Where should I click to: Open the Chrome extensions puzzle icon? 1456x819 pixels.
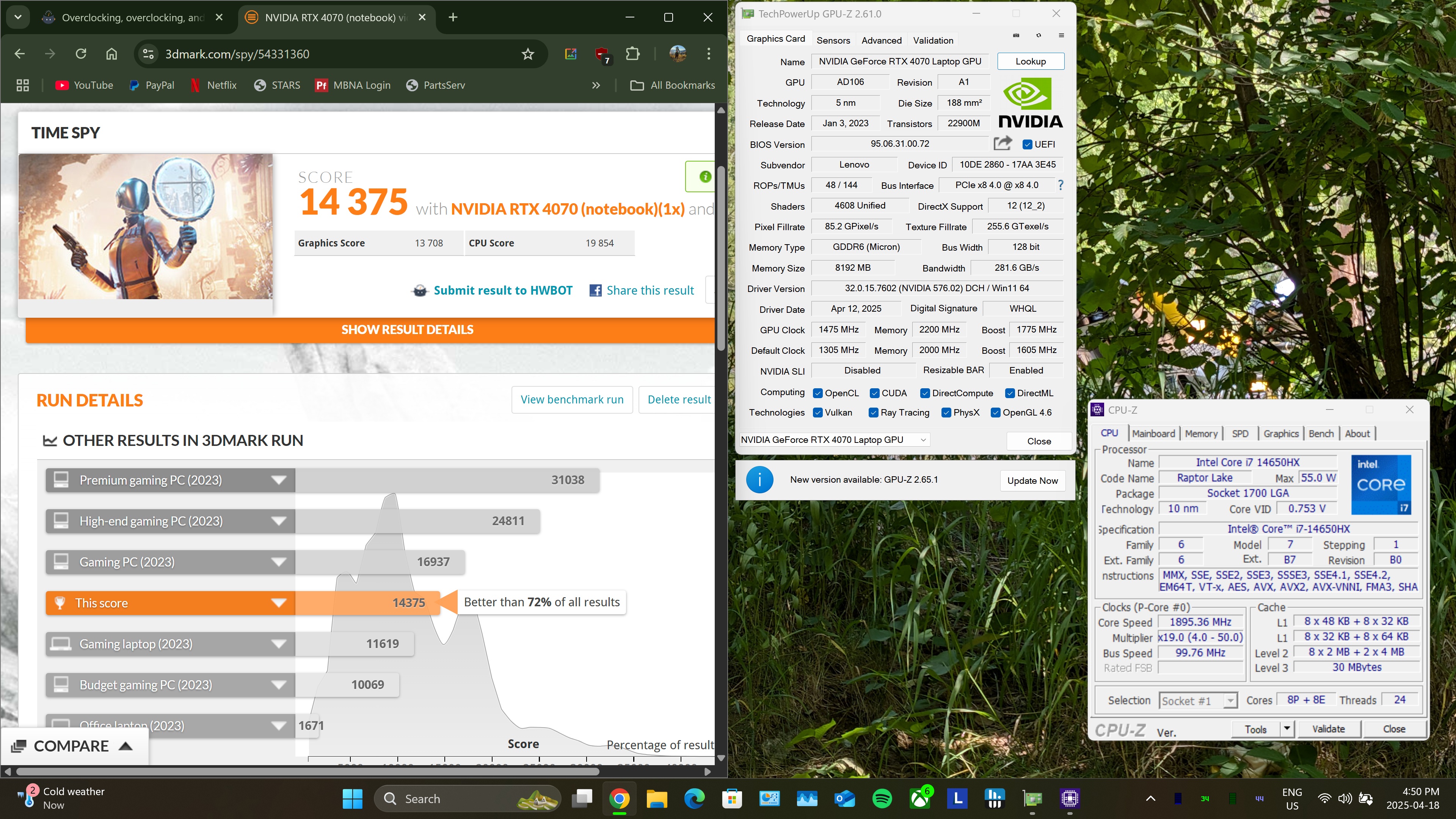click(633, 54)
